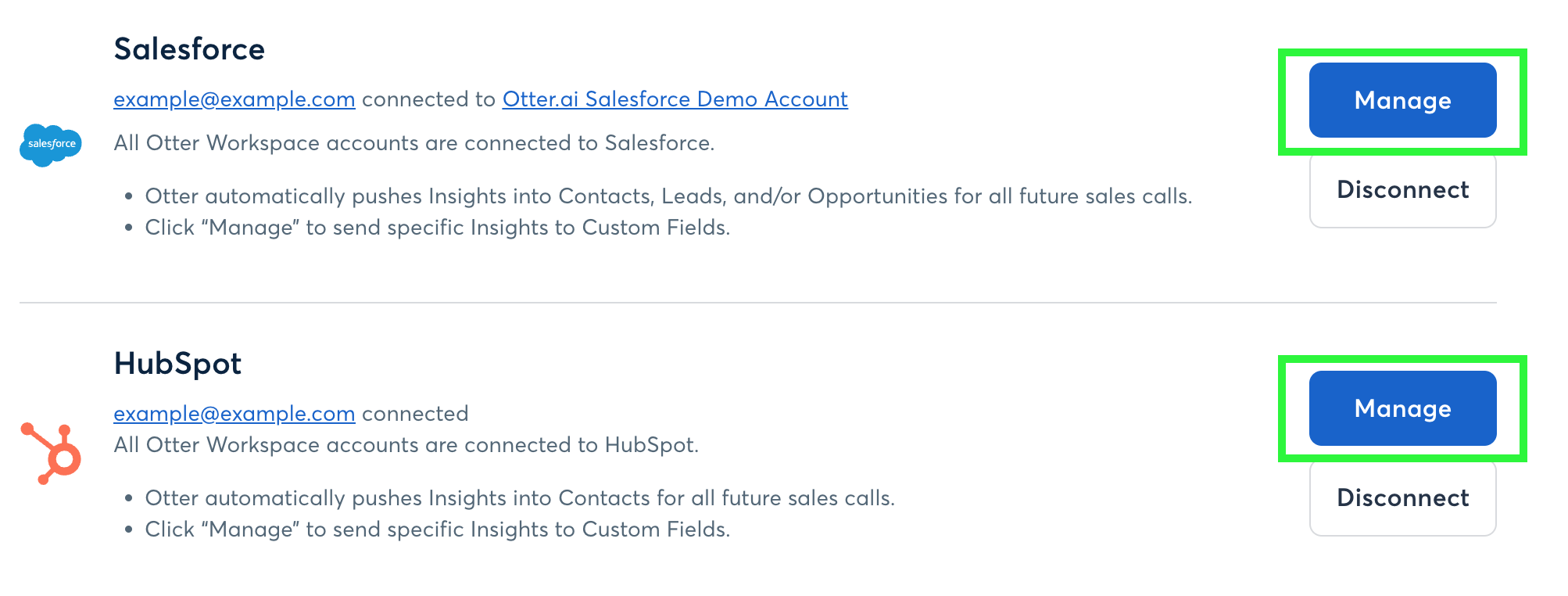
Task: Open Manage settings for HubSpot integration
Action: point(1402,408)
